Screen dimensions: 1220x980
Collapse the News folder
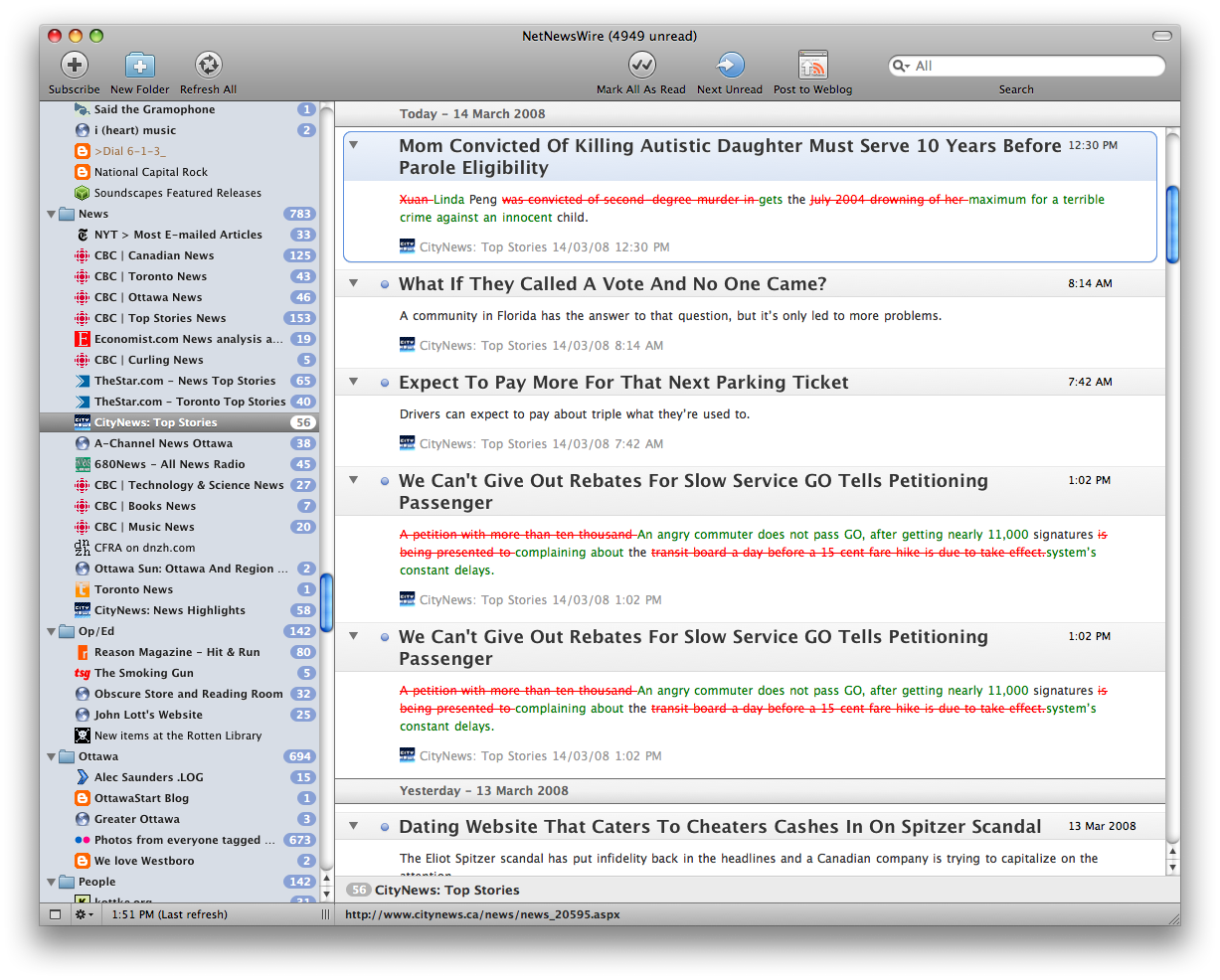(52, 215)
